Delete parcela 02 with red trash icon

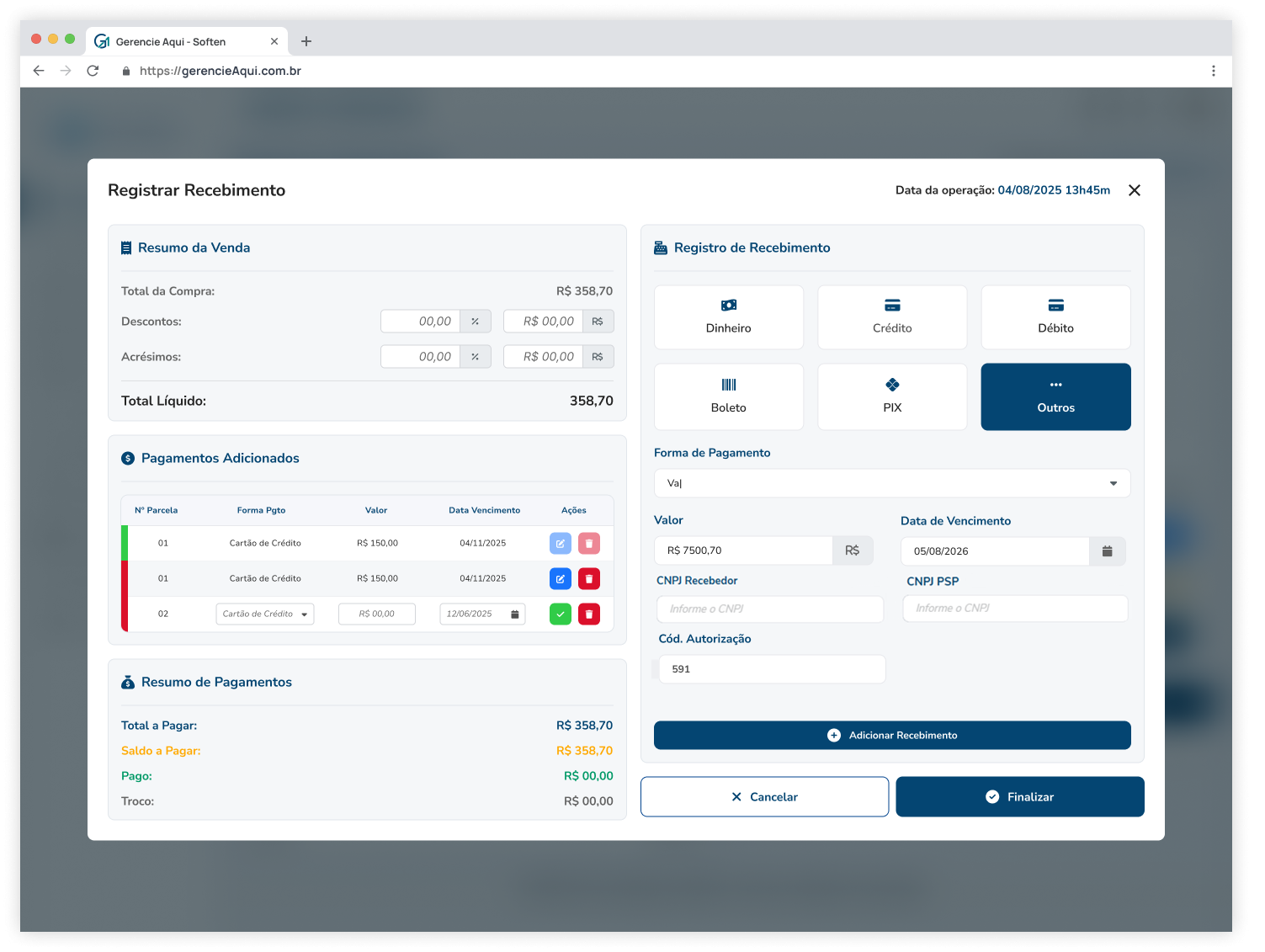tap(589, 614)
